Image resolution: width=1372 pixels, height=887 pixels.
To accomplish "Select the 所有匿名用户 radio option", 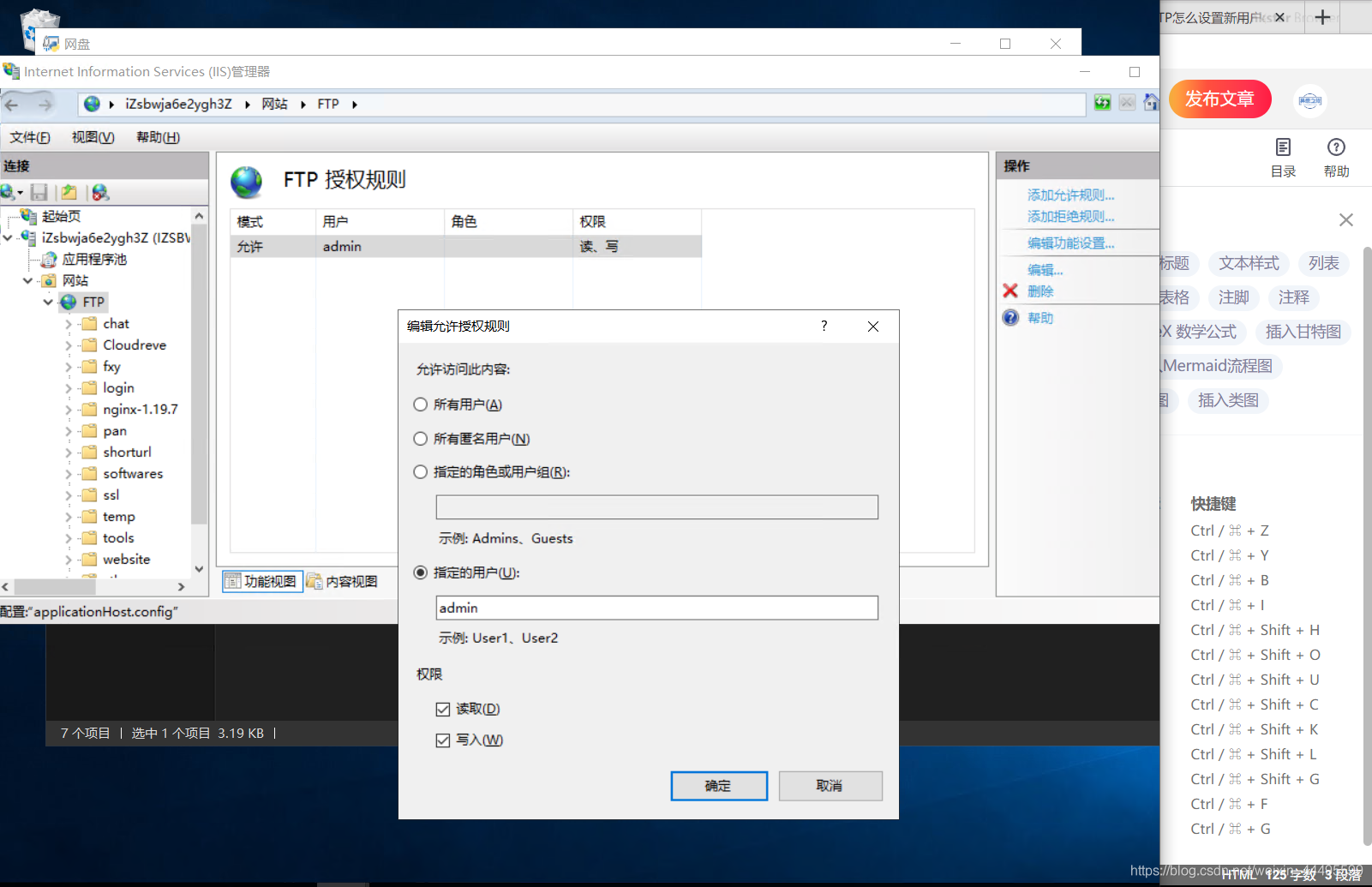I will [x=421, y=439].
